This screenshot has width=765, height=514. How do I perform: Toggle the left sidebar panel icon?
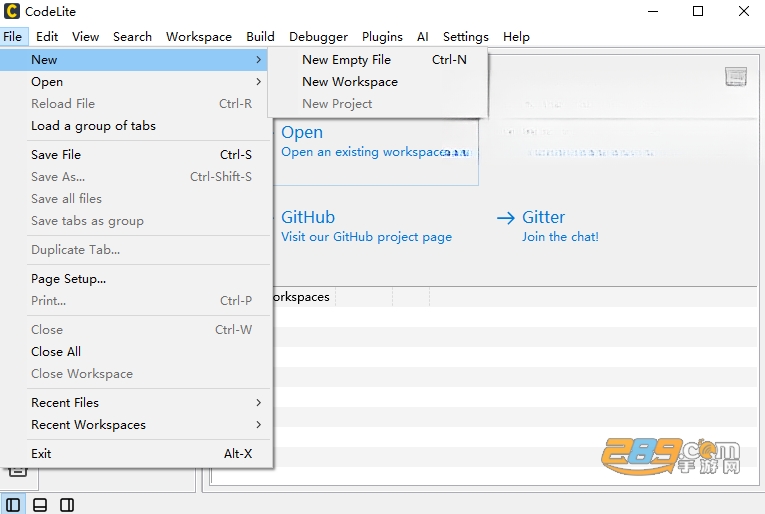[x=13, y=505]
